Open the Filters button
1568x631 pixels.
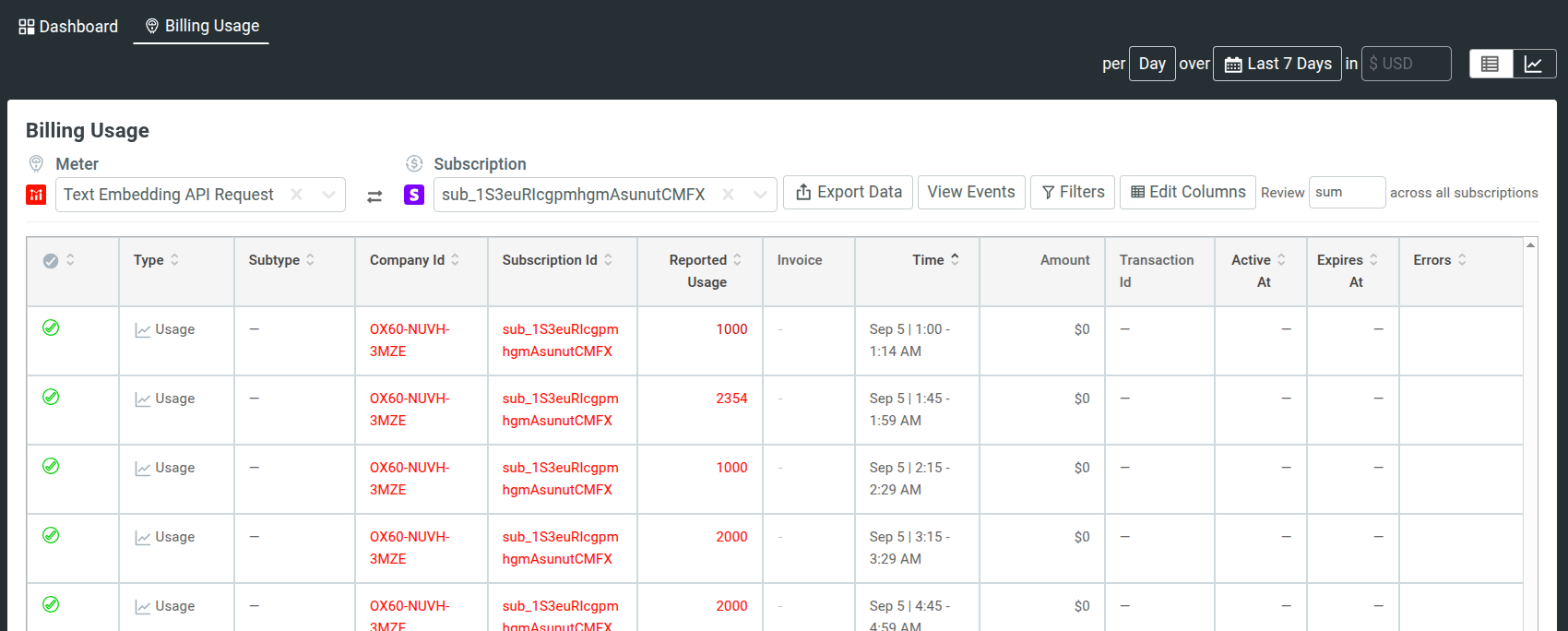pos(1073,192)
